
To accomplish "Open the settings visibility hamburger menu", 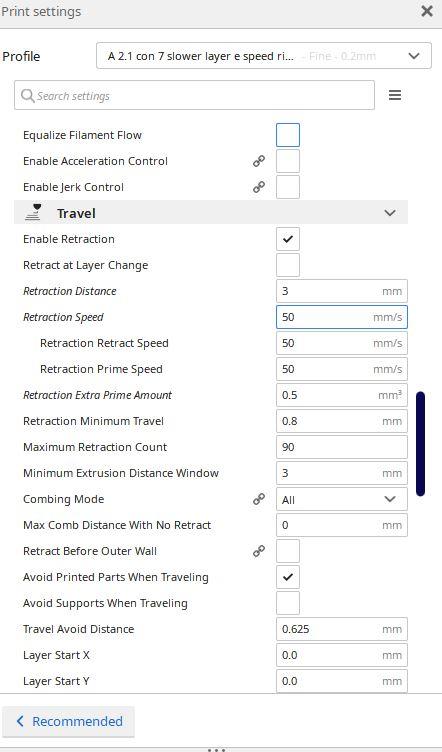I will click(395, 95).
